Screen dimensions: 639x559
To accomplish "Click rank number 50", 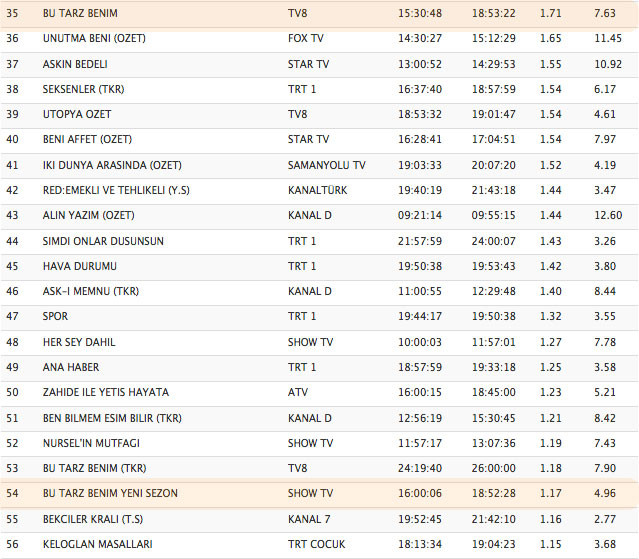I will point(12,392).
